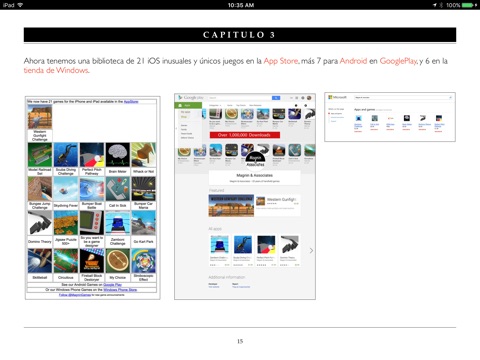Open Zamboni Challenge card under All apps
Screen dimensions: 480x360
(x=219, y=251)
